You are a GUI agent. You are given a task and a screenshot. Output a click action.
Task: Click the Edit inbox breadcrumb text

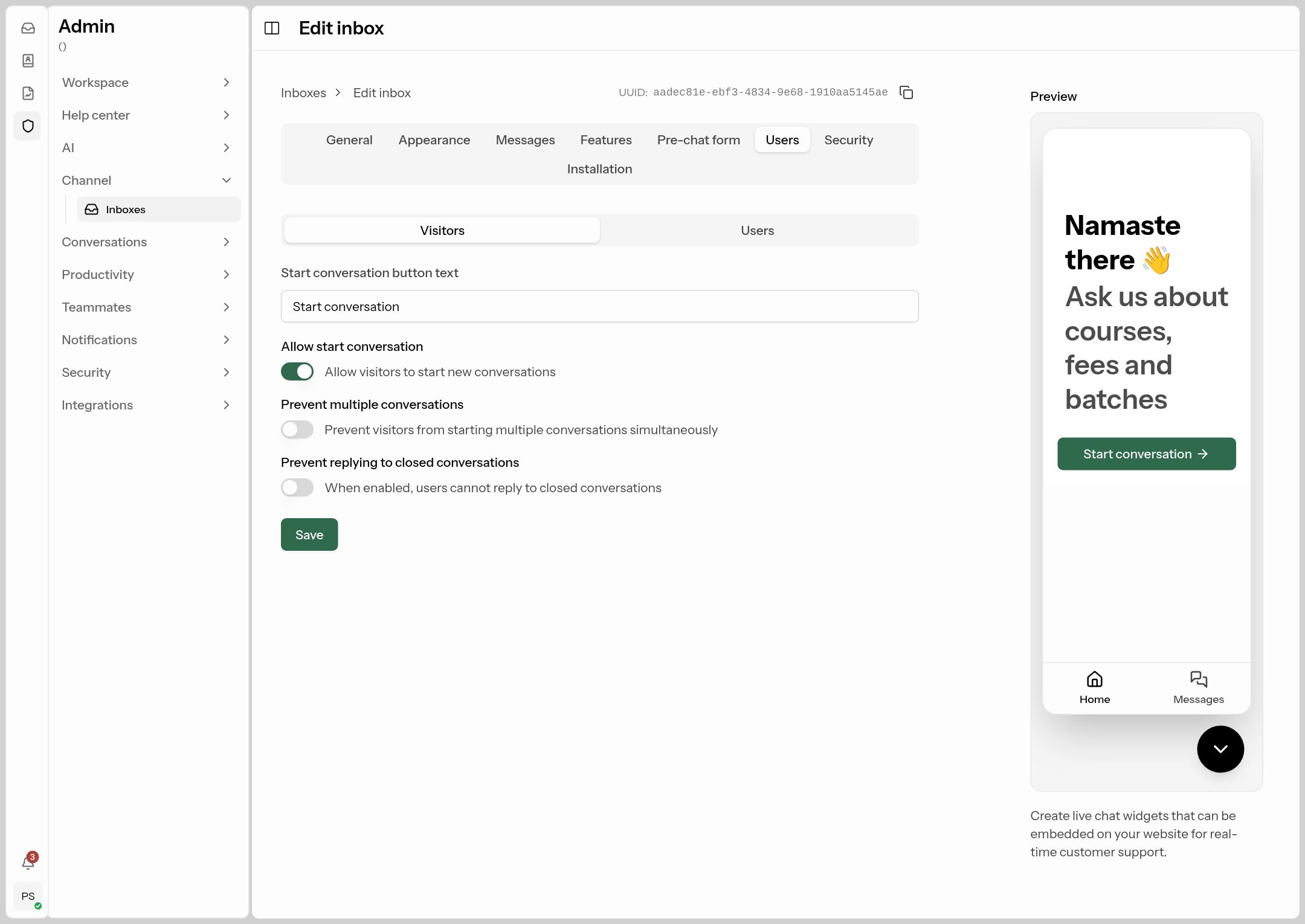(x=382, y=93)
